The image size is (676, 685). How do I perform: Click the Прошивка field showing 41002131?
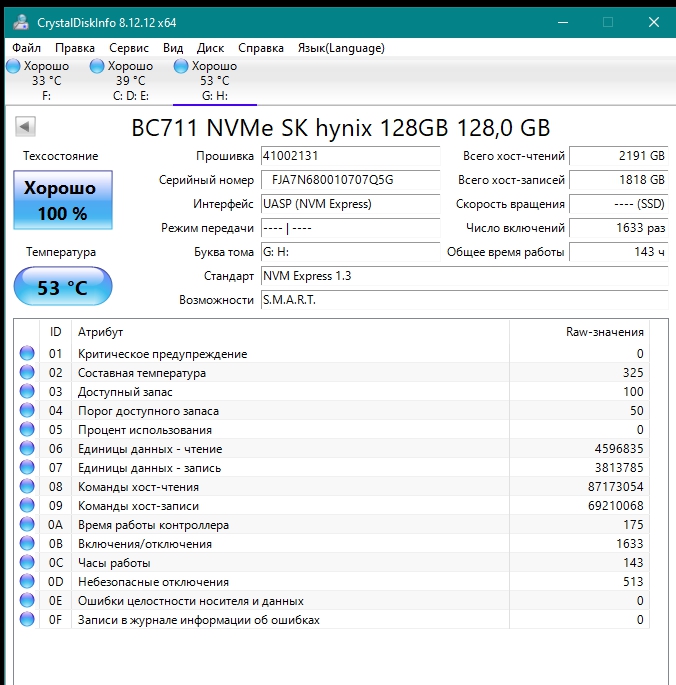tap(350, 156)
